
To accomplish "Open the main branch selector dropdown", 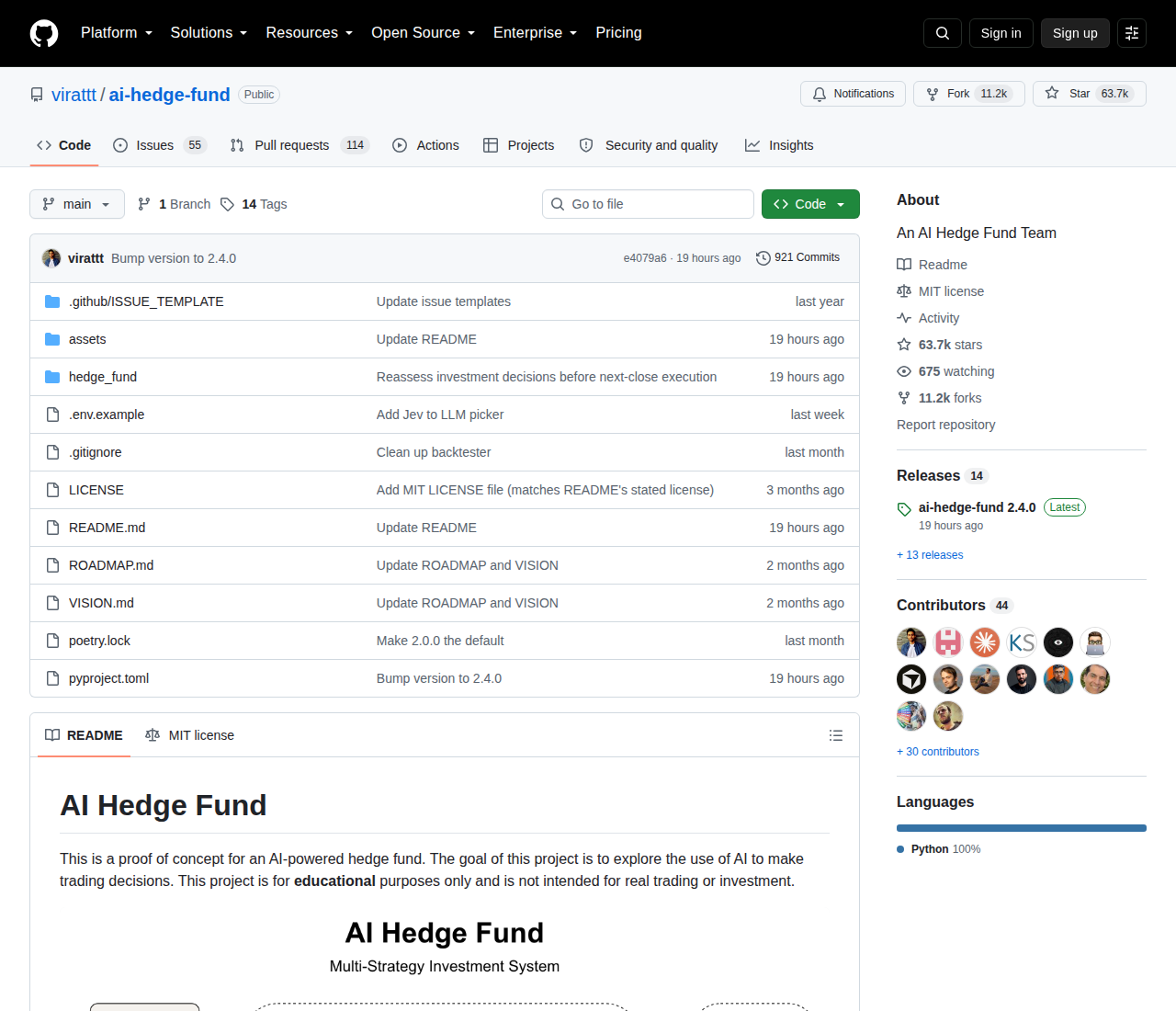I will point(77,204).
